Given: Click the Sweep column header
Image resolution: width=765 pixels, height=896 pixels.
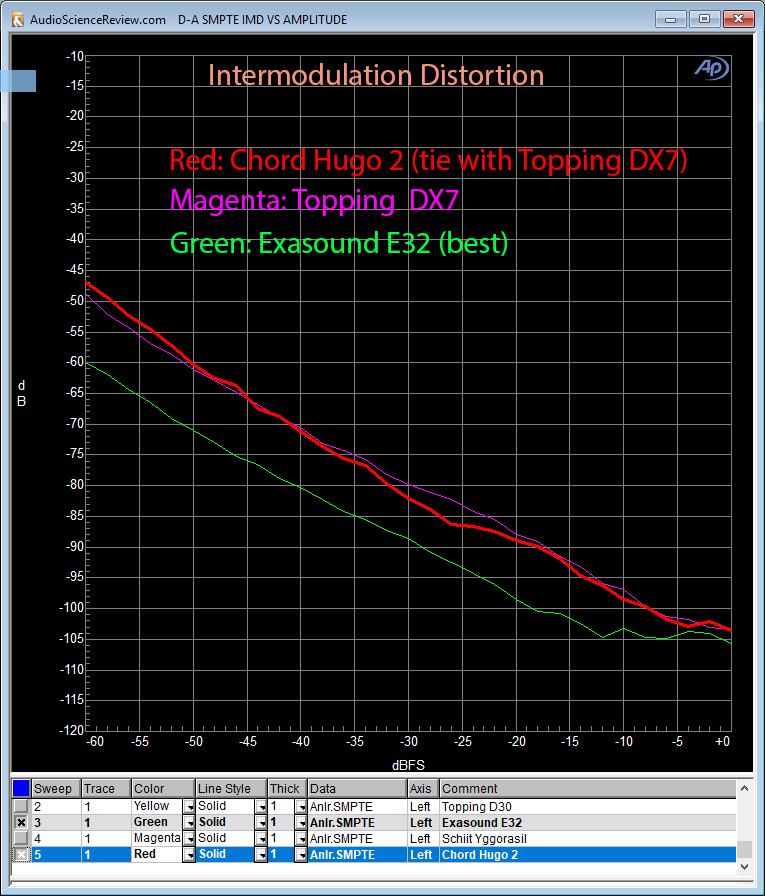Looking at the screenshot, I should coord(57,789).
